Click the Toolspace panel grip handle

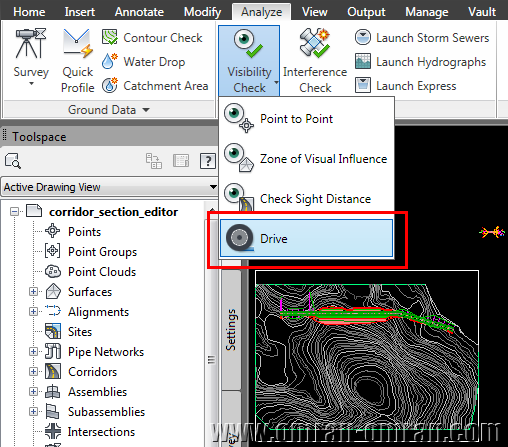point(5,136)
